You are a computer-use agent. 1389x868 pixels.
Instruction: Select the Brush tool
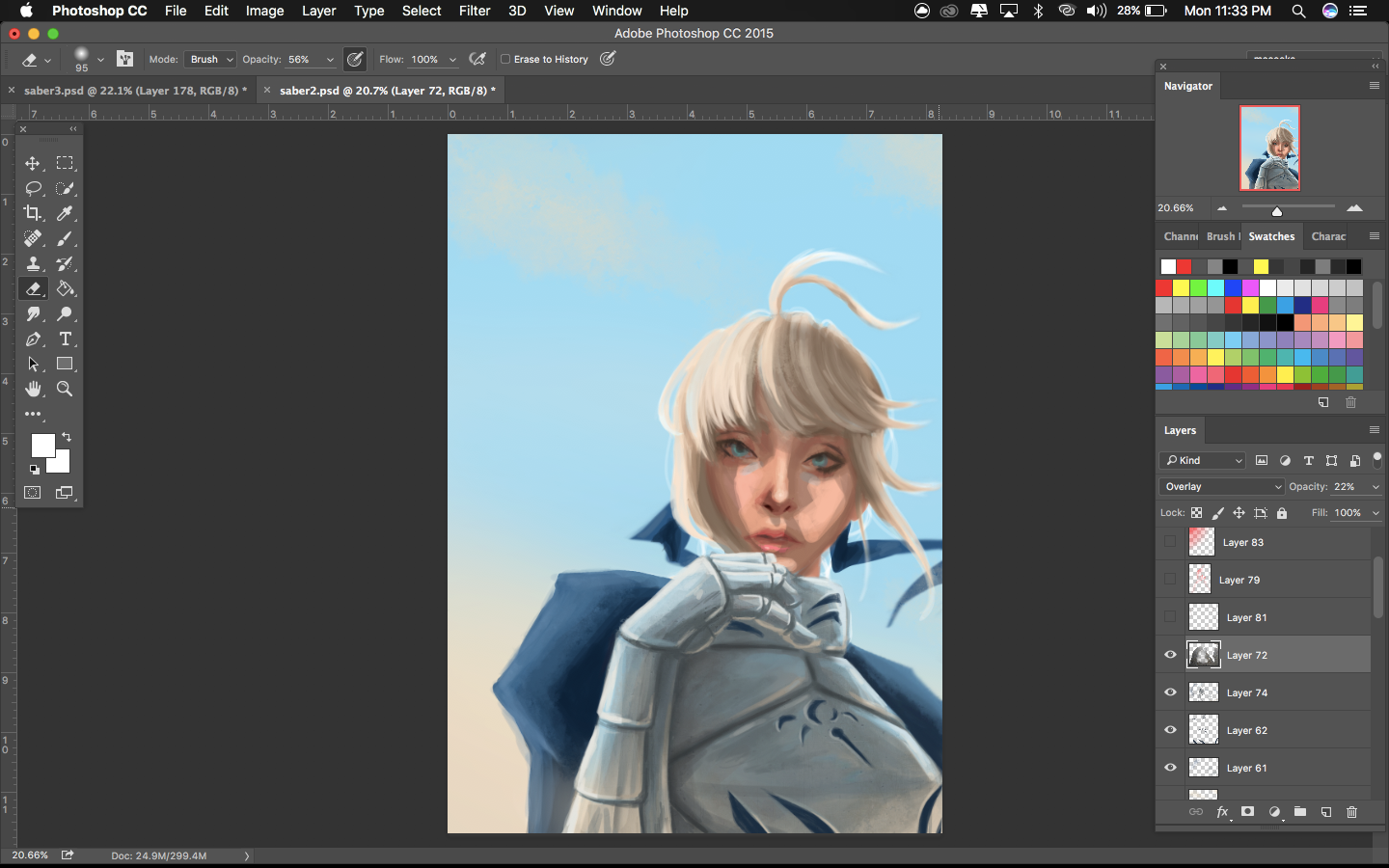(65, 238)
